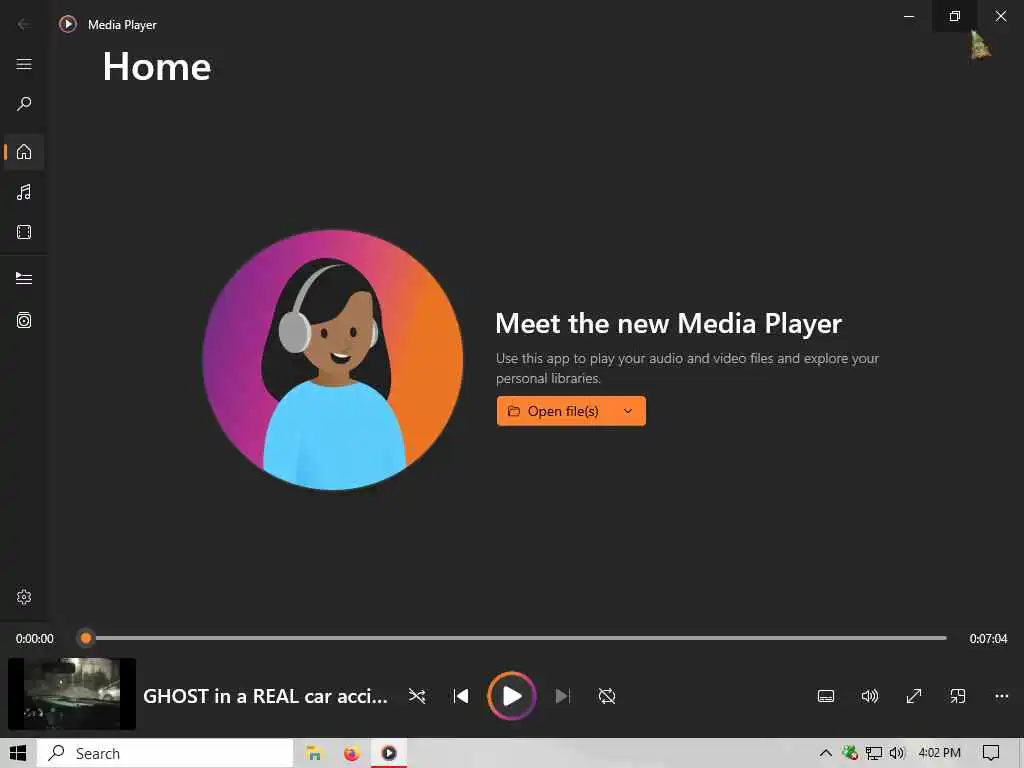Image resolution: width=1024 pixels, height=768 pixels.
Task: Click the speaker icon in the system tray
Action: click(897, 753)
